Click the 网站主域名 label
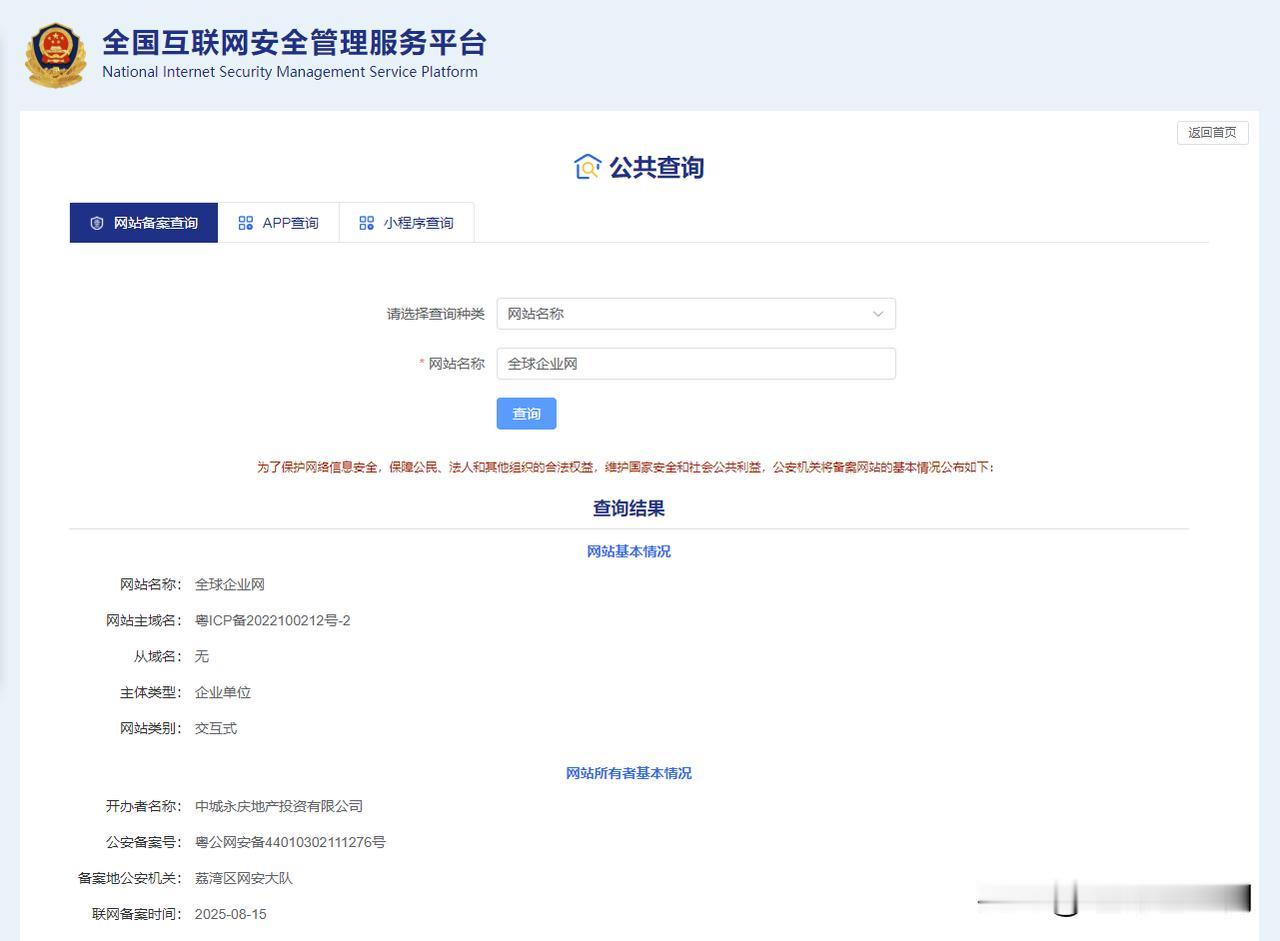1280x941 pixels. pos(142,621)
